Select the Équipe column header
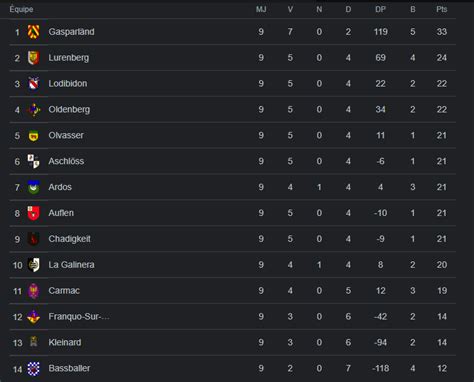 [x=21, y=9]
